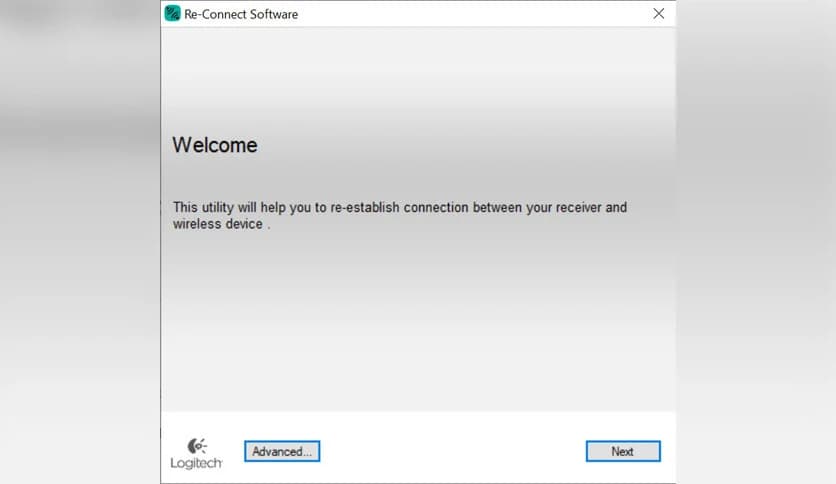Click the Re-Connect Software title bar icon
Image resolution: width=836 pixels, height=484 pixels.
click(x=172, y=13)
